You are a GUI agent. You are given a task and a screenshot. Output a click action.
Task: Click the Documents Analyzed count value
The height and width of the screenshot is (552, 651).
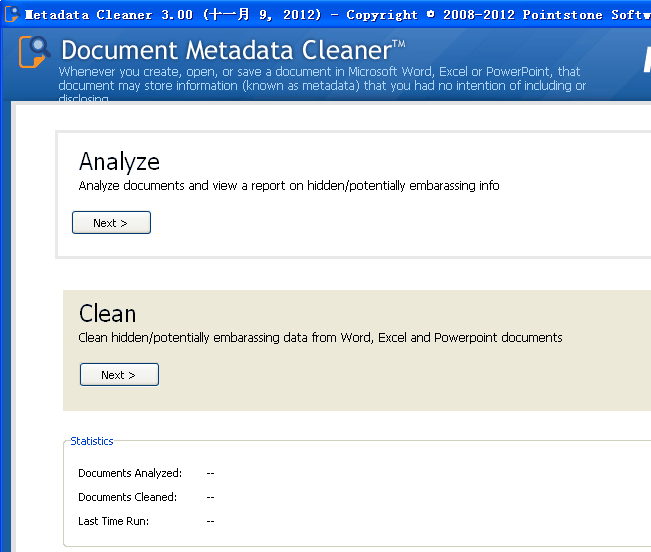(210, 473)
